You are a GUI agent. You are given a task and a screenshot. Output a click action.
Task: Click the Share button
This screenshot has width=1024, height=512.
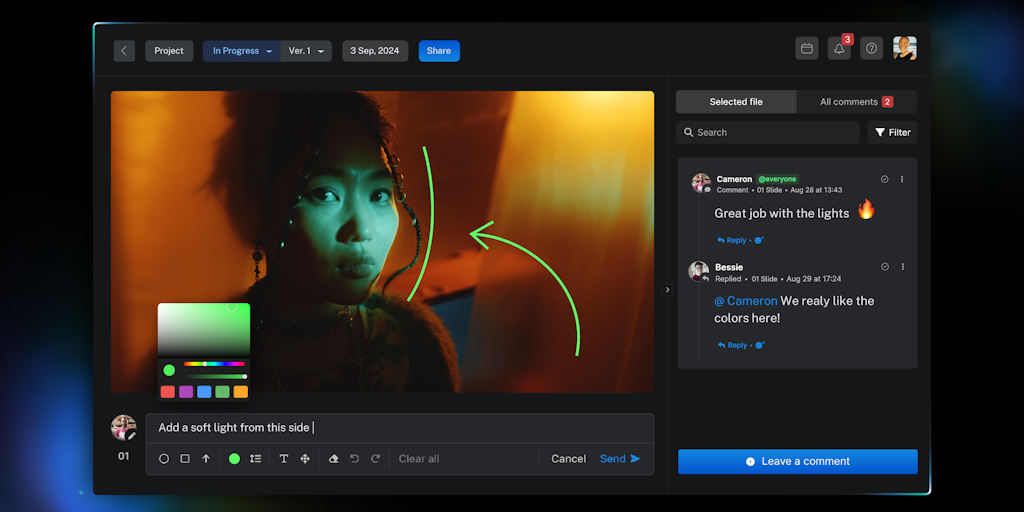pyautogui.click(x=439, y=51)
